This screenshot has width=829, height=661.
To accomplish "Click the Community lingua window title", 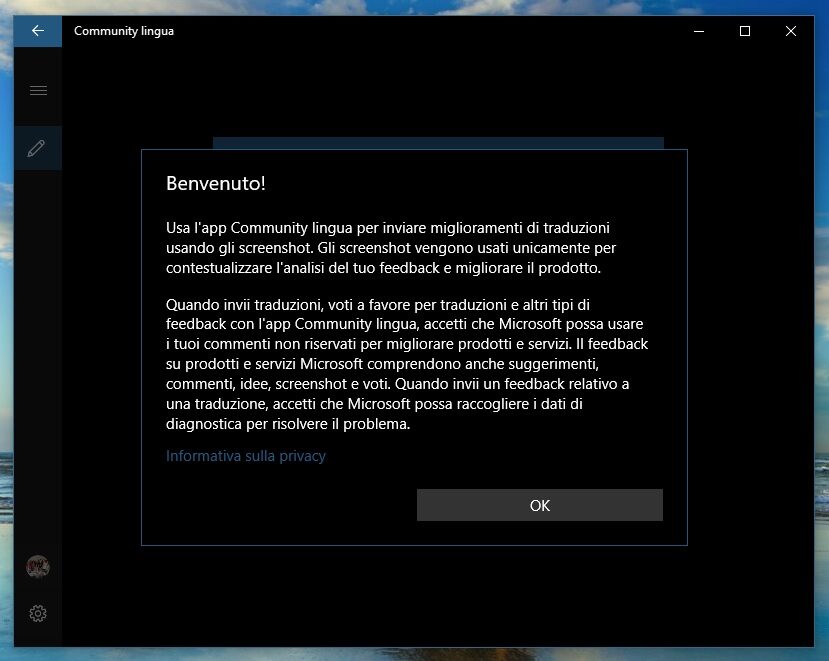I will 124,31.
